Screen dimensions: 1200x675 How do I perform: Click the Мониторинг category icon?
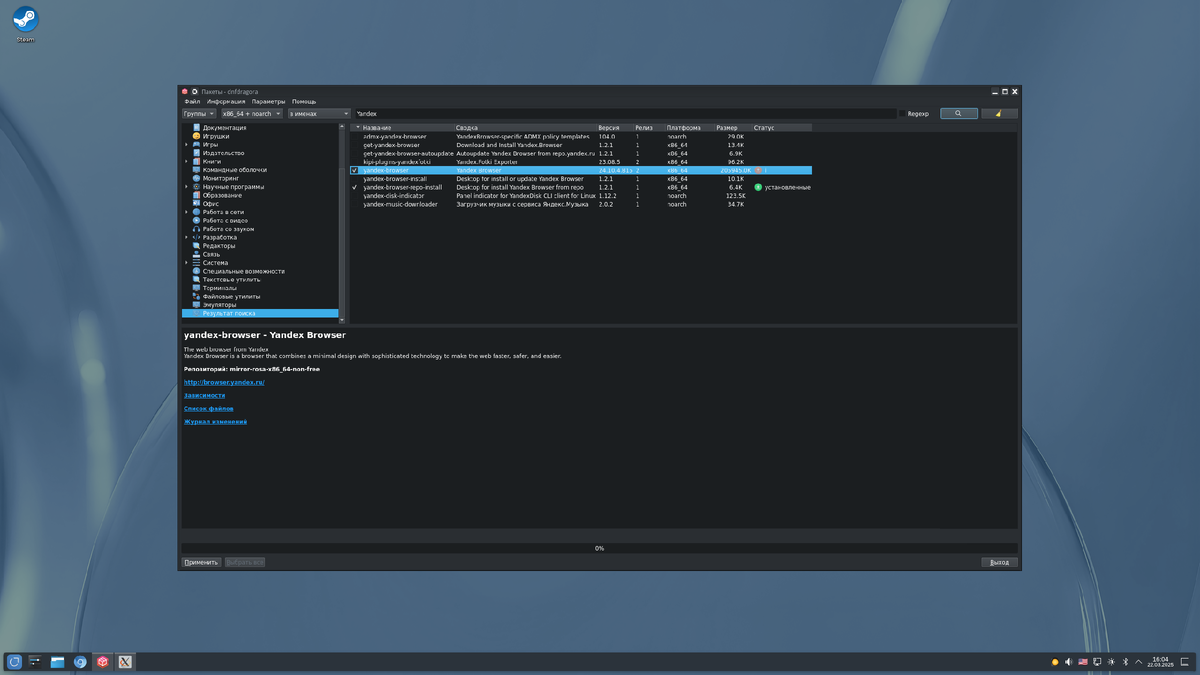(196, 178)
